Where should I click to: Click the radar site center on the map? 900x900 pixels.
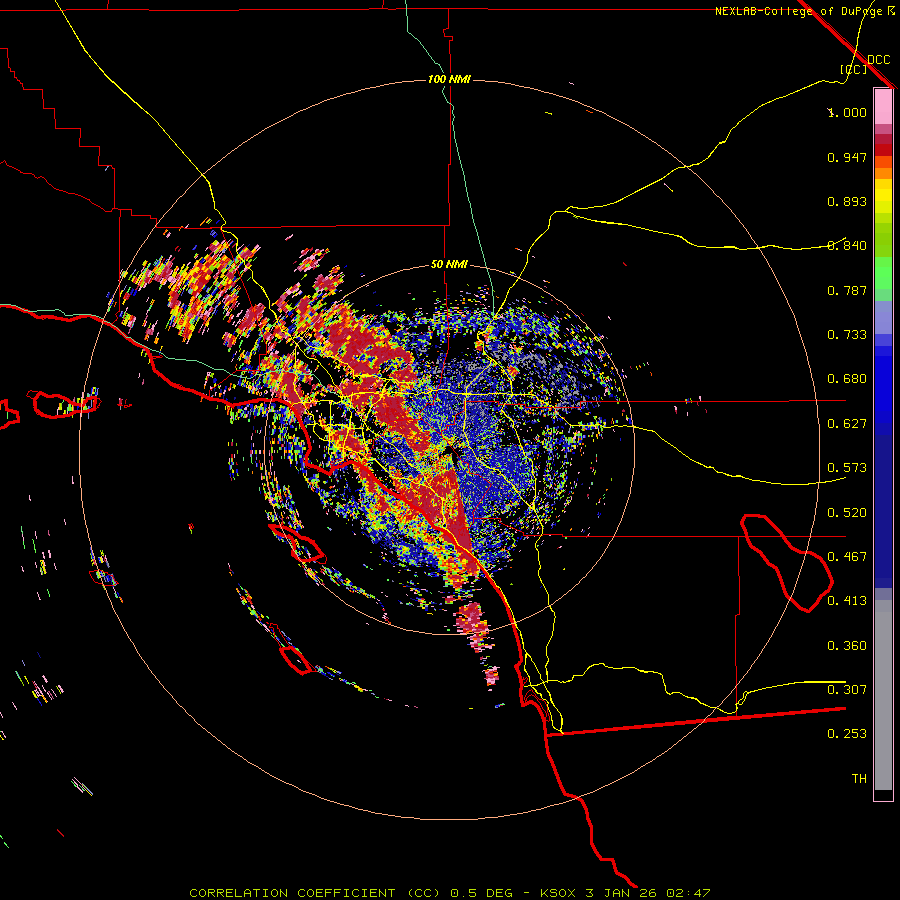450,451
